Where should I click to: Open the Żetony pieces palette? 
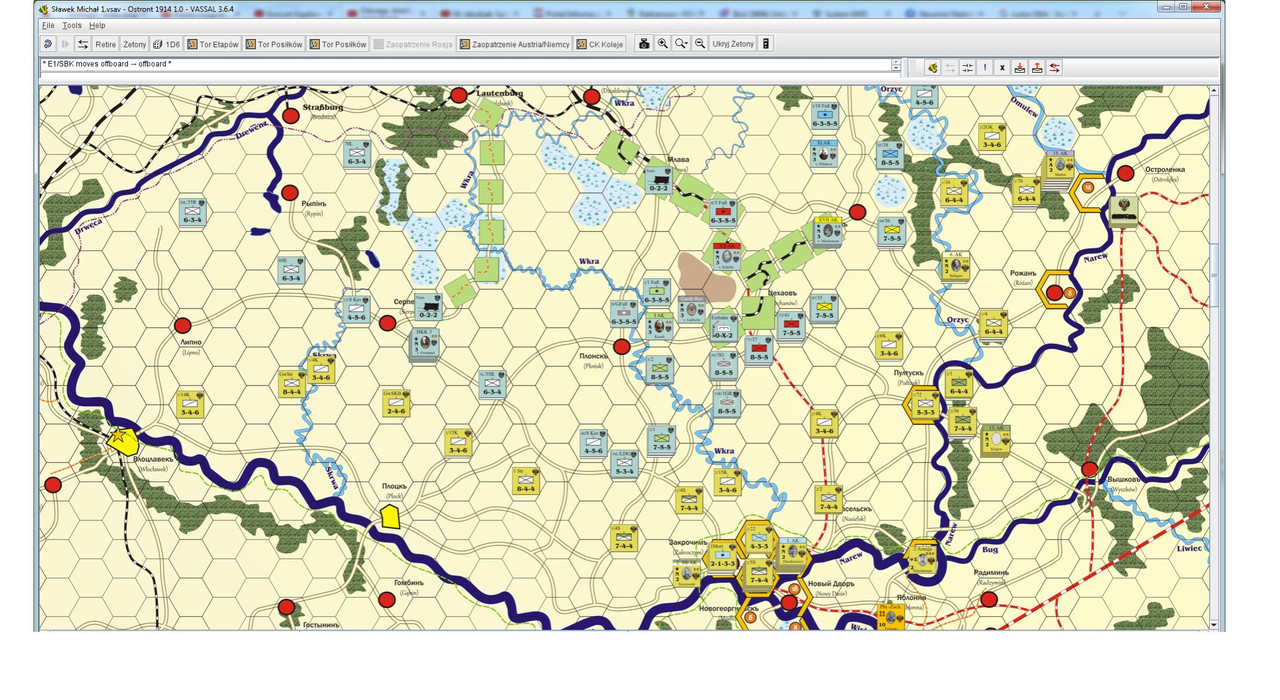[135, 44]
